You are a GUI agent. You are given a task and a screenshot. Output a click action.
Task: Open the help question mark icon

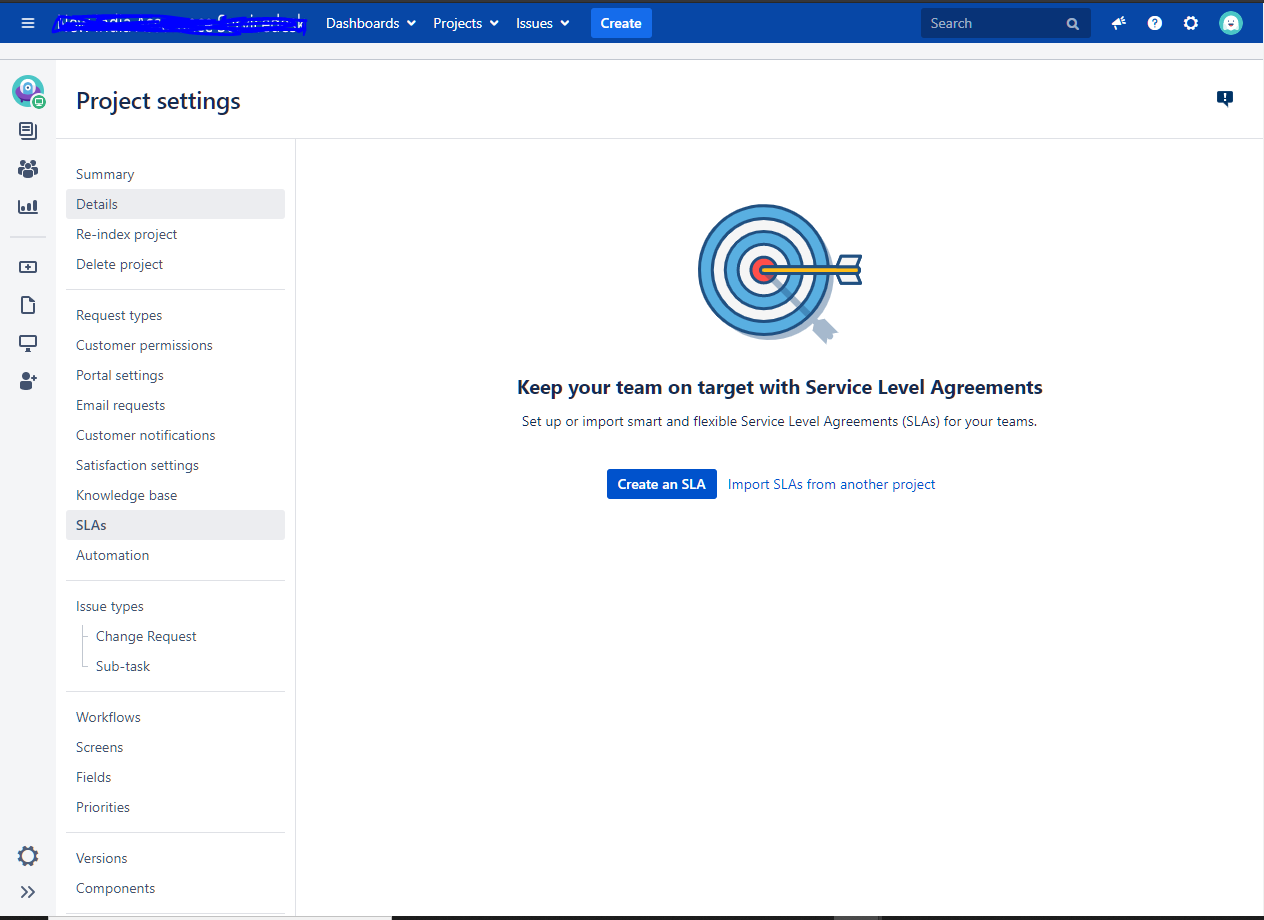(1155, 23)
